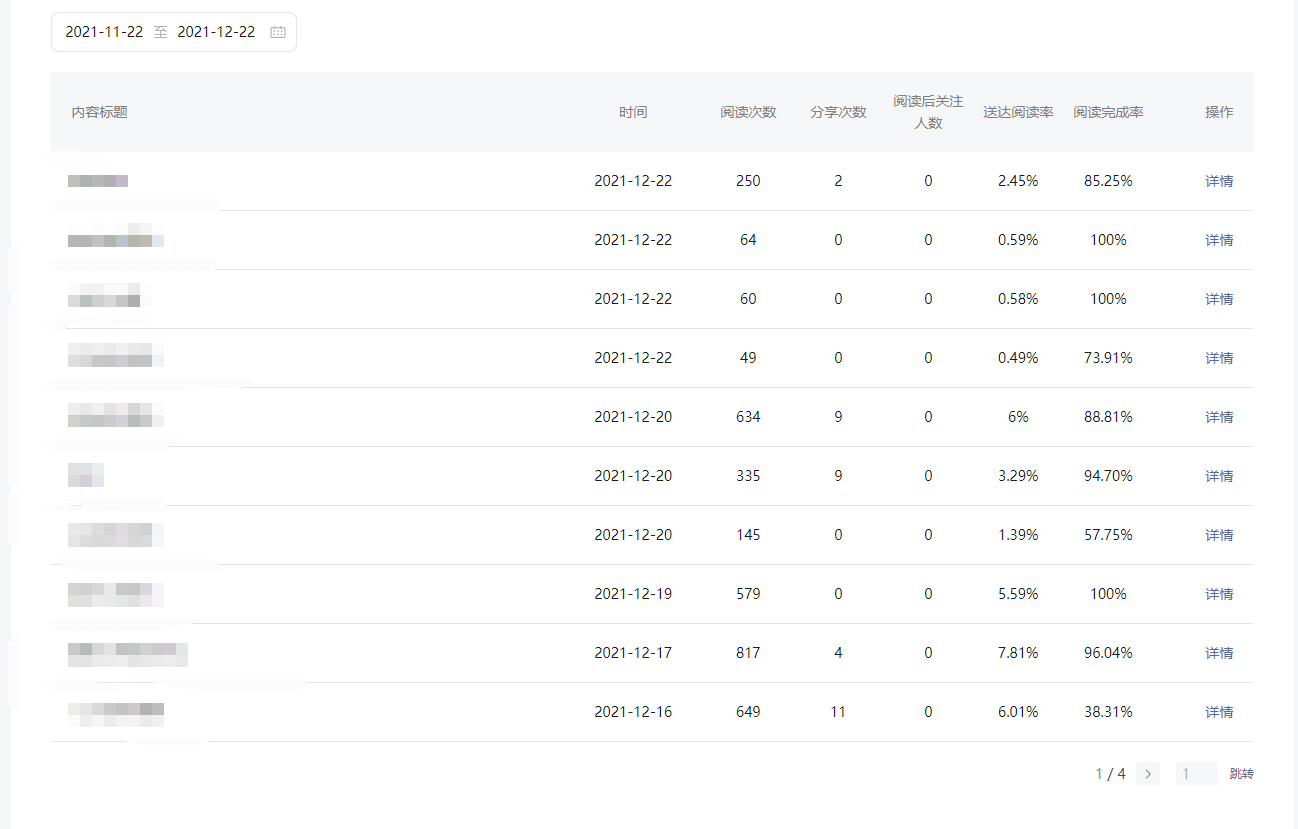This screenshot has height=829, width=1298.
Task: Click the start date 2021-11-22 field
Action: coord(104,32)
